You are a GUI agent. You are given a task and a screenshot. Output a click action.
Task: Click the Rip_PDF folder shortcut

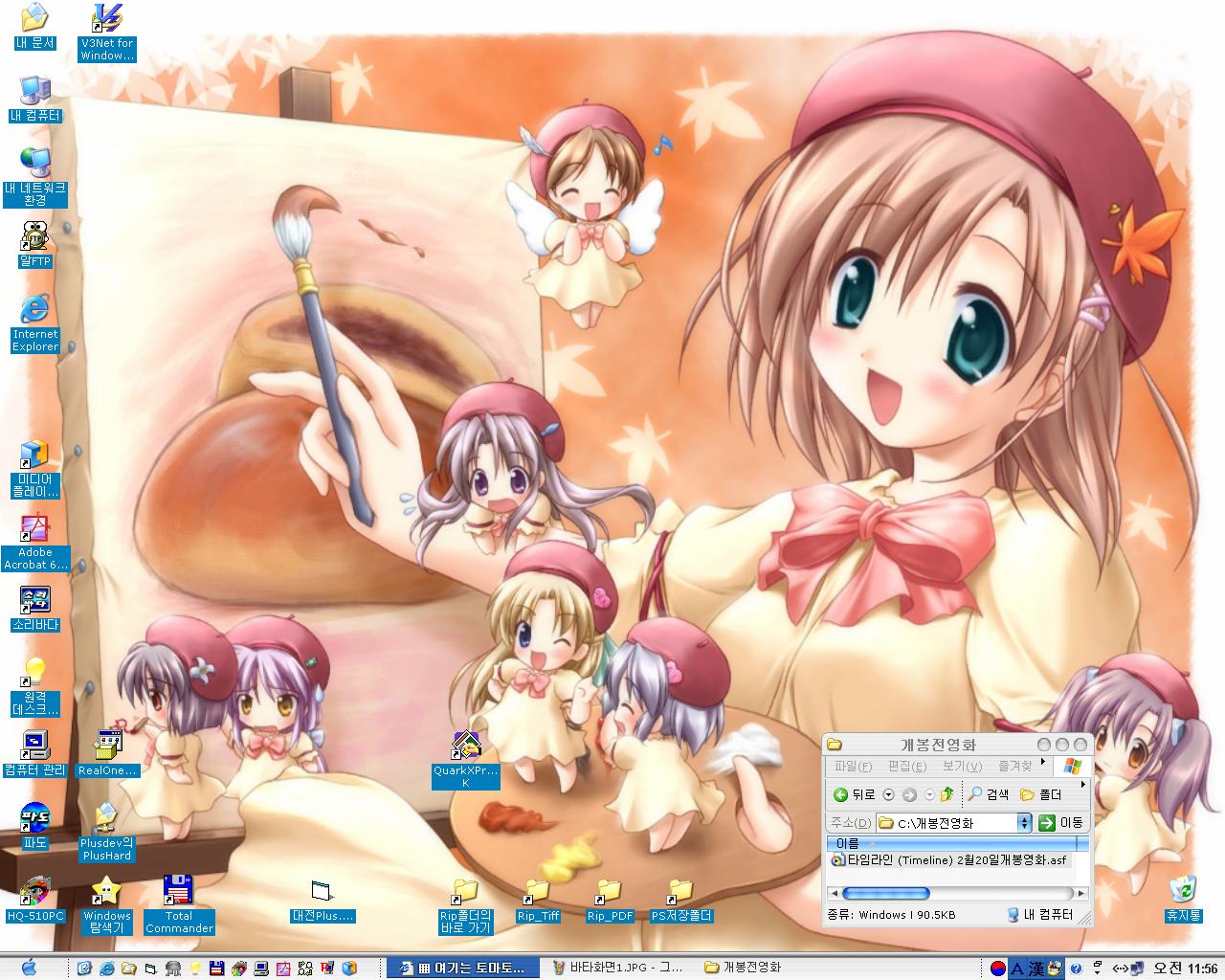[610, 892]
